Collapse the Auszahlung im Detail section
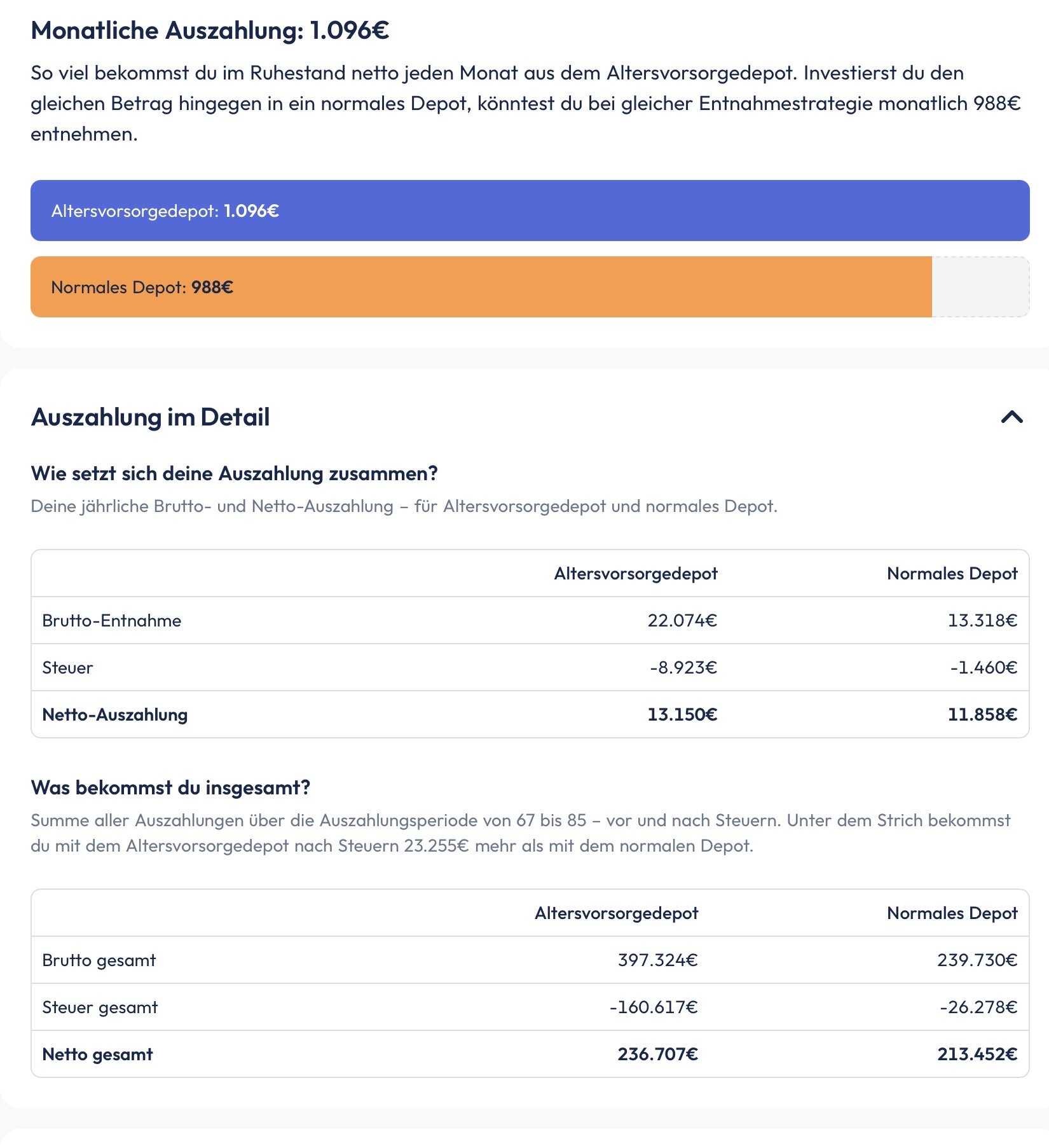Viewport: 1049px width, 1148px height. click(1011, 417)
